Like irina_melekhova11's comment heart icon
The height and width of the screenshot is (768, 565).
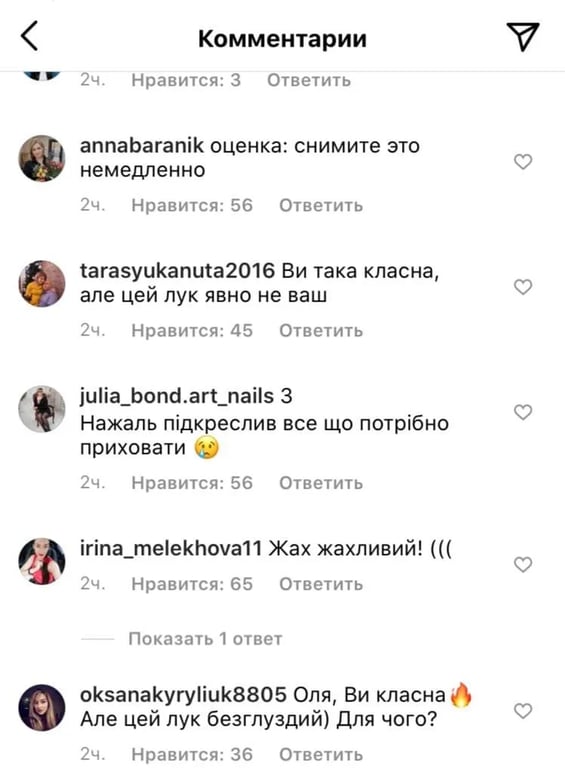[523, 564]
